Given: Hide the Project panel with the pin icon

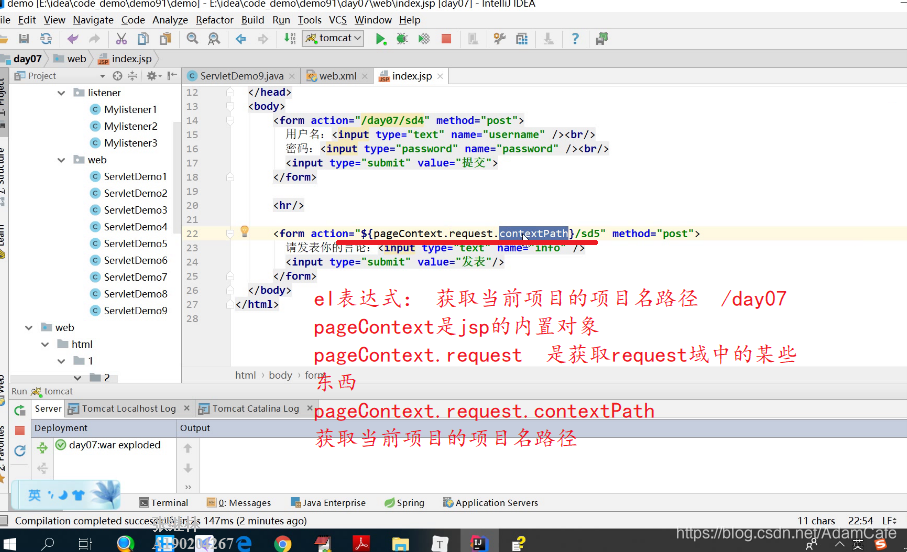Looking at the screenshot, I should click(172, 76).
